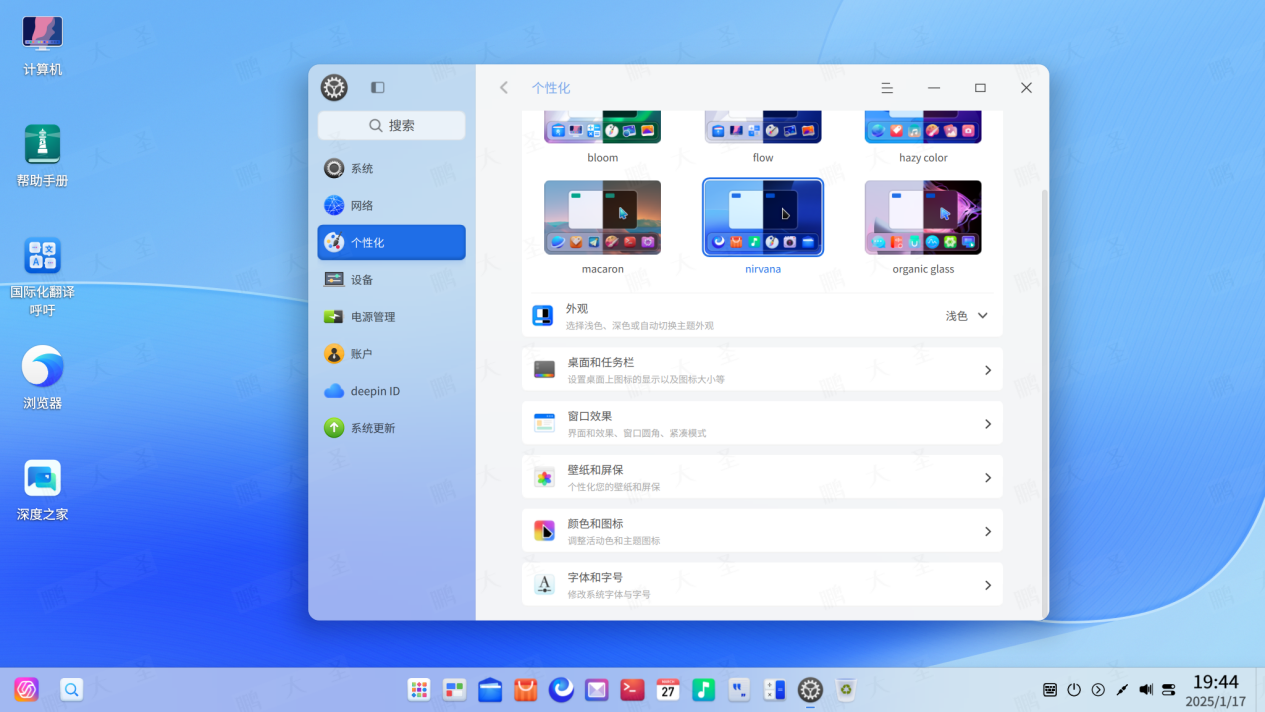
Task: Open 计算机 desktop icon
Action: coord(42,46)
